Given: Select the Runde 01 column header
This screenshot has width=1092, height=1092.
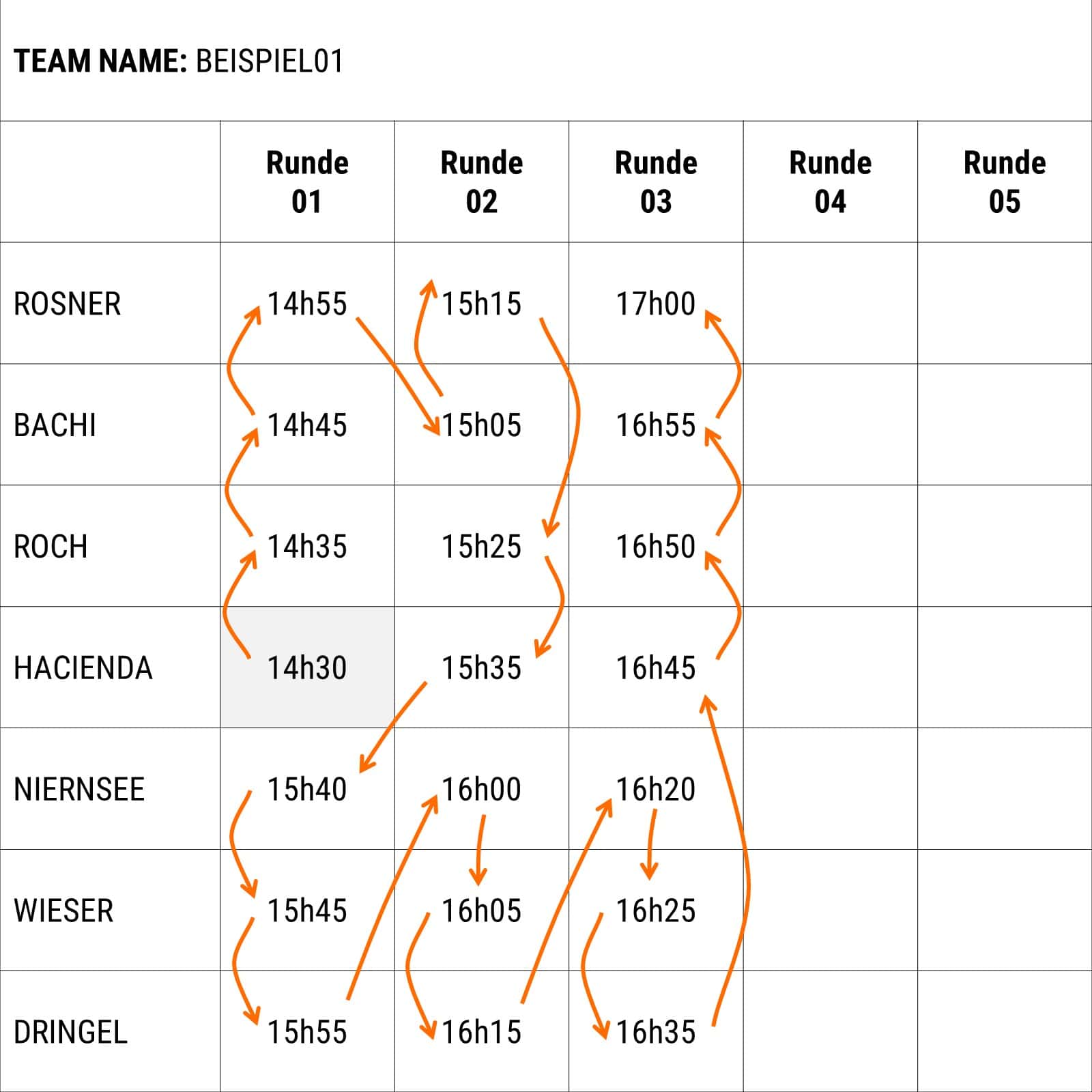Looking at the screenshot, I should (x=307, y=182).
